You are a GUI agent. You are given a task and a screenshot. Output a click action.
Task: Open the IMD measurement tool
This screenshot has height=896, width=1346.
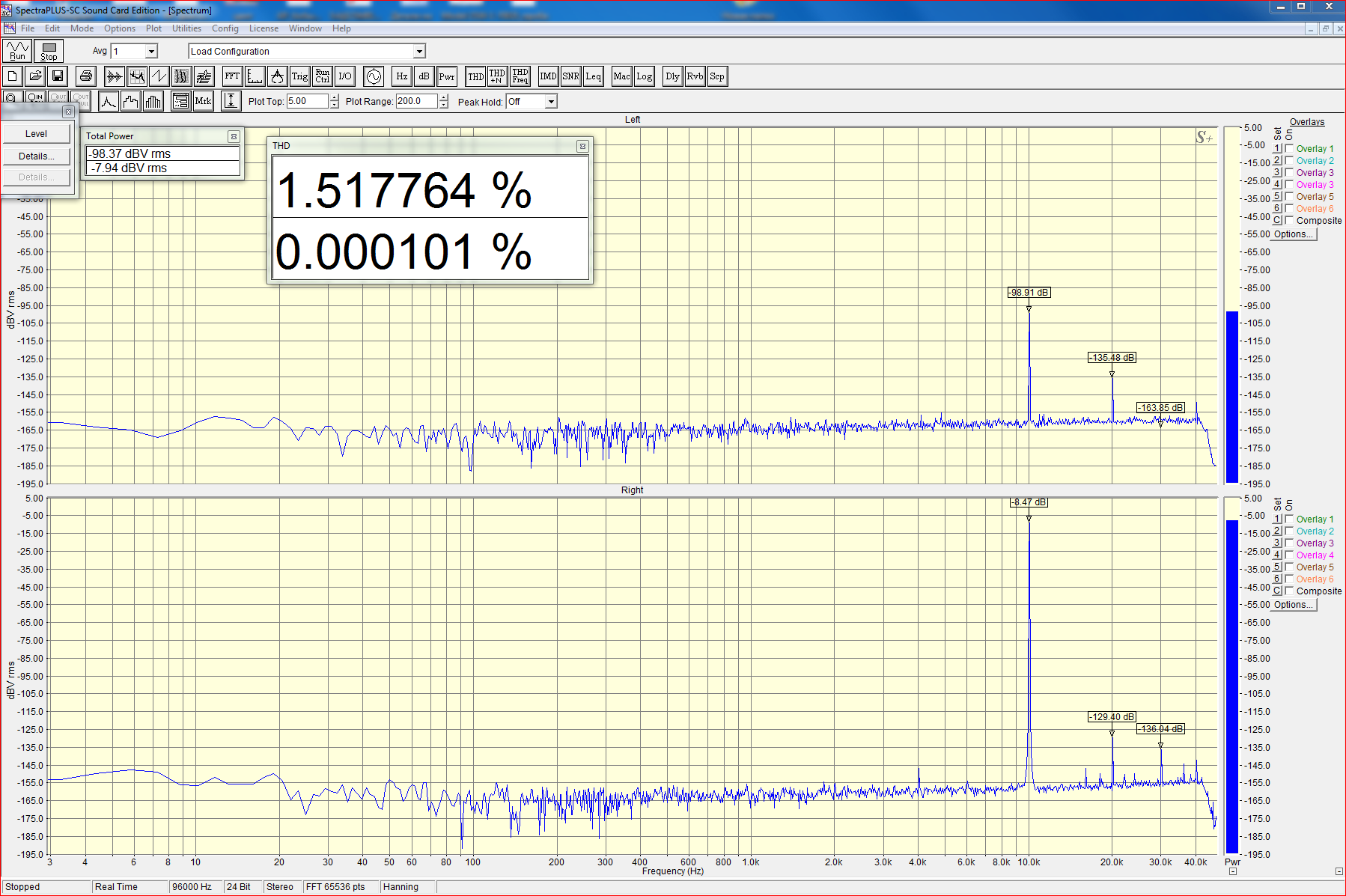click(548, 76)
